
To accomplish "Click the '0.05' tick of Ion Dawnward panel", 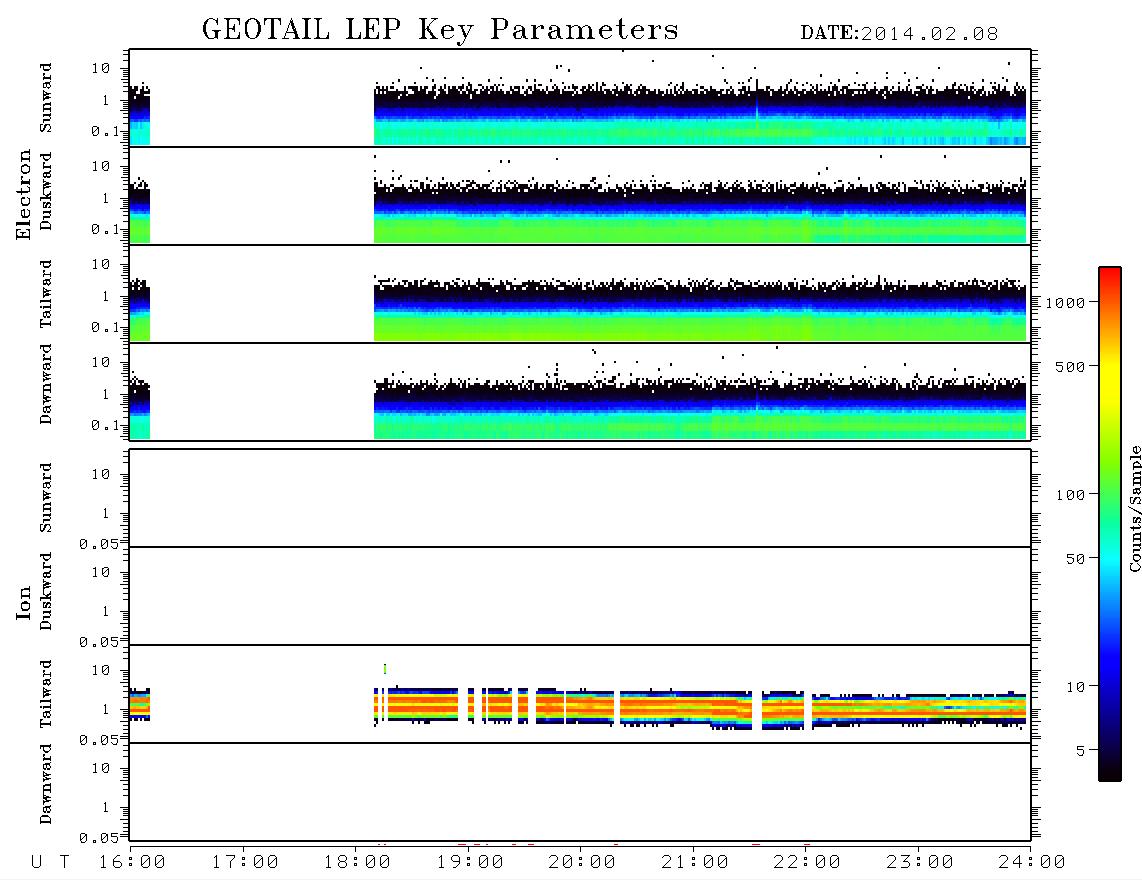I will (98, 838).
